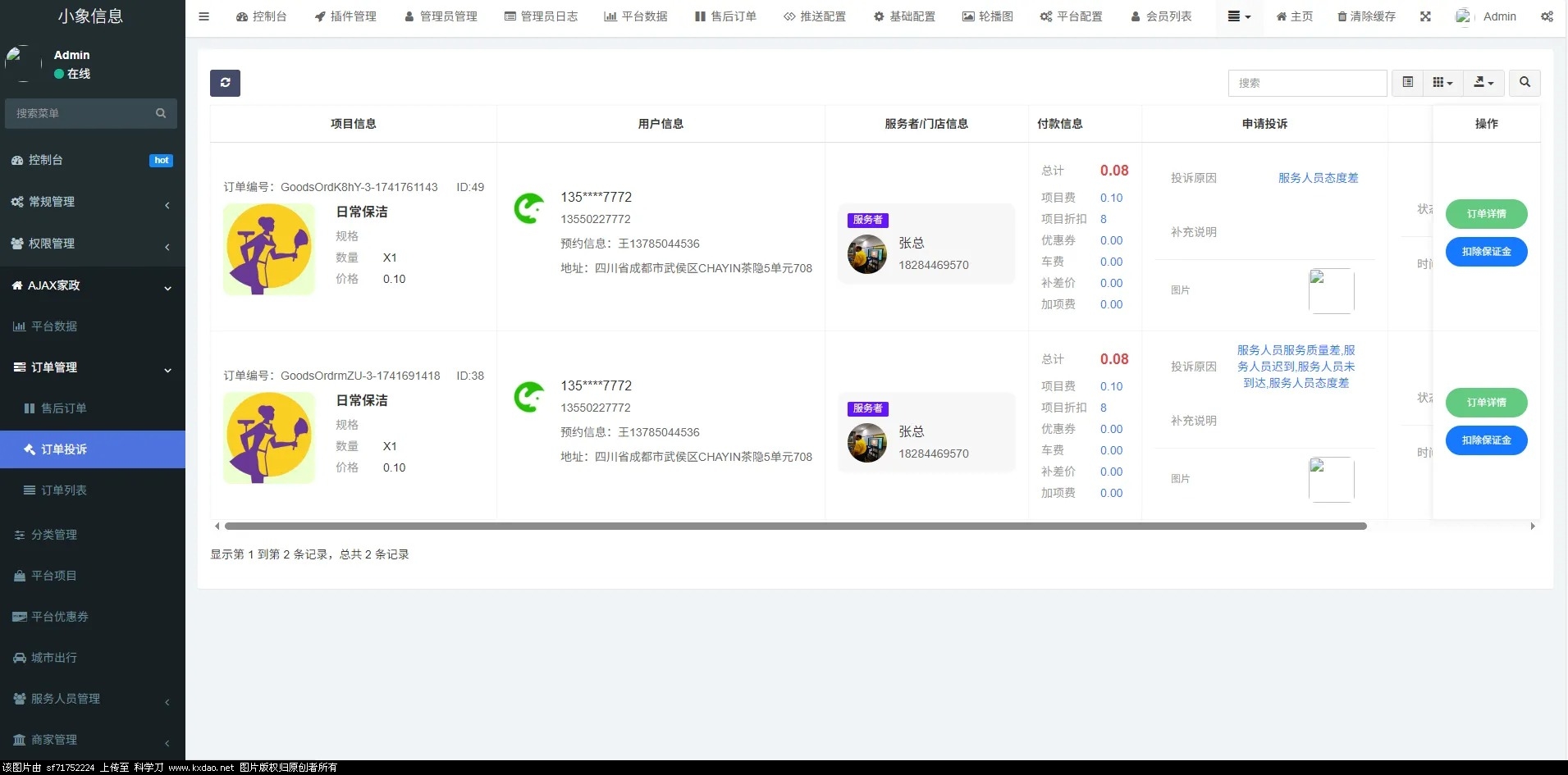The width and height of the screenshot is (1568, 775).
Task: Click the first order's complaint image thumbnail
Action: [1331, 291]
